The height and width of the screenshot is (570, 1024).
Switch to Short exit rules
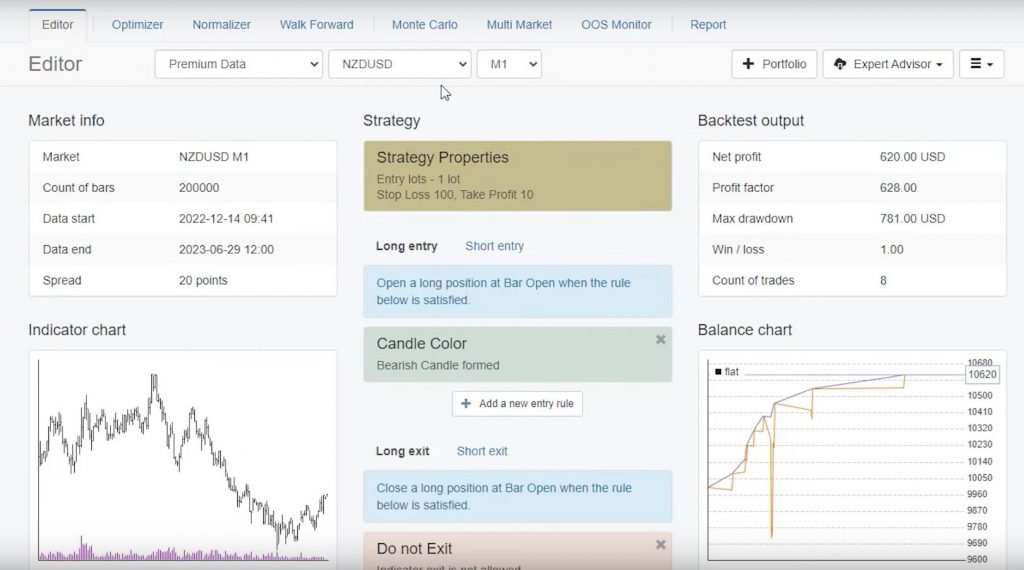(482, 451)
